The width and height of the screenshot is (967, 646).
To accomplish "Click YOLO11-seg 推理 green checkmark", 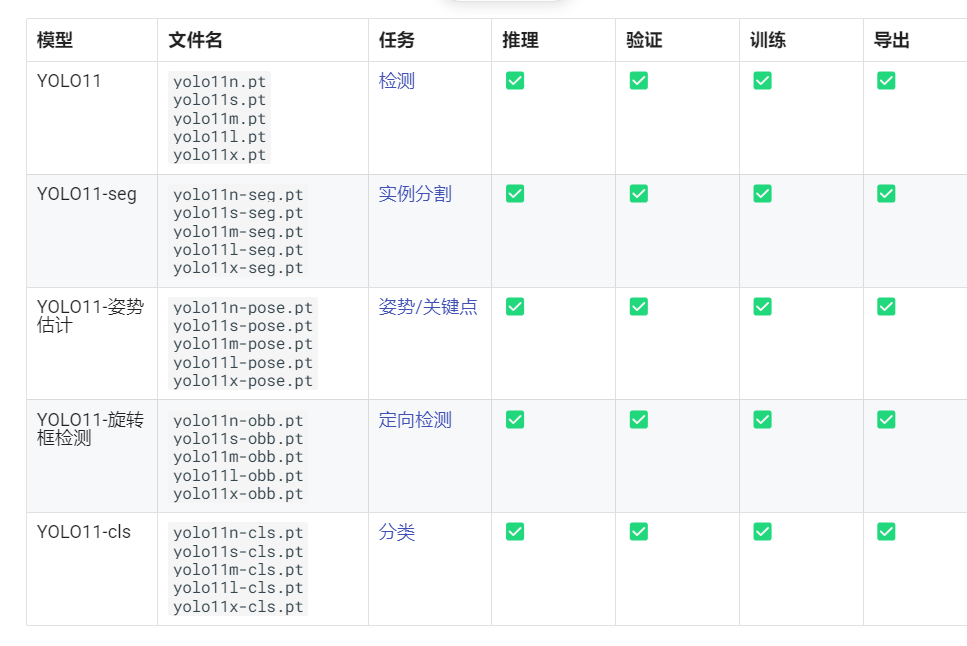I will (x=515, y=194).
